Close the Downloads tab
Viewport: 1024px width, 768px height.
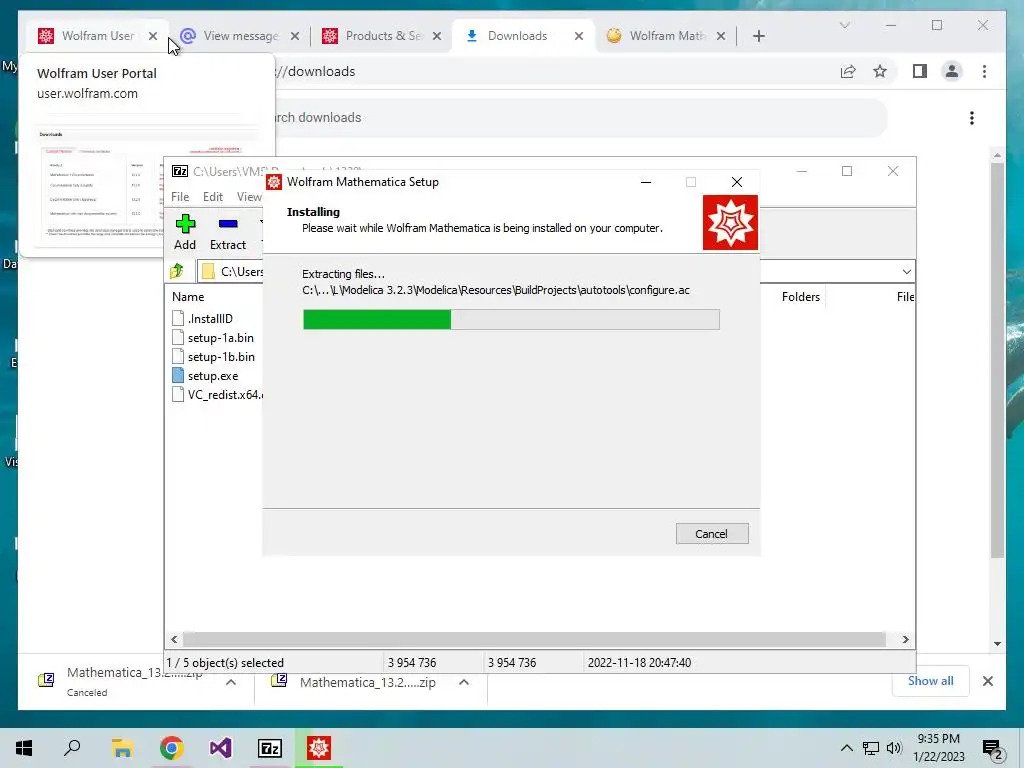[579, 36]
